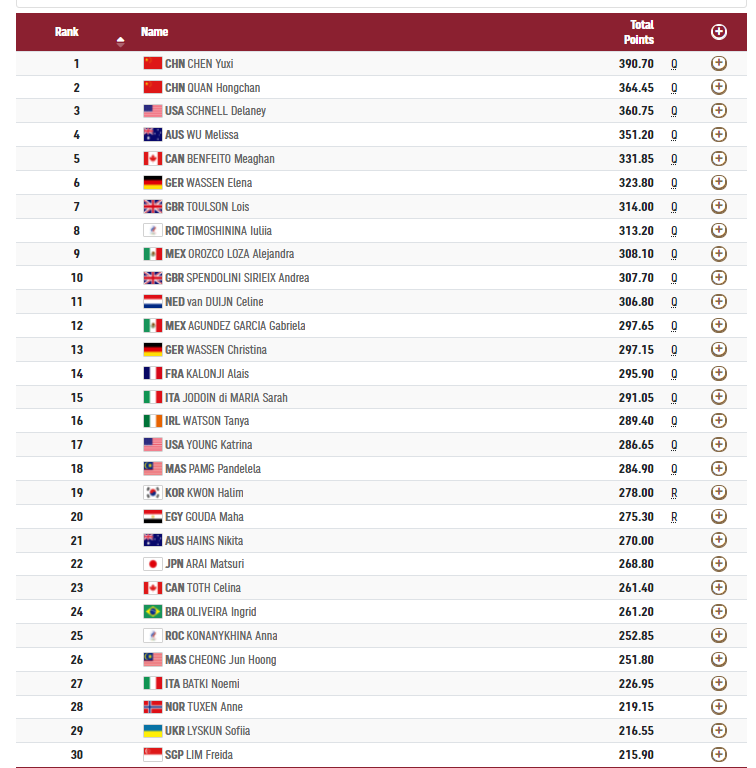Screen dimensions: 756x768
Task: Click plus icon beside TOULSON Lois
Action: (x=718, y=206)
